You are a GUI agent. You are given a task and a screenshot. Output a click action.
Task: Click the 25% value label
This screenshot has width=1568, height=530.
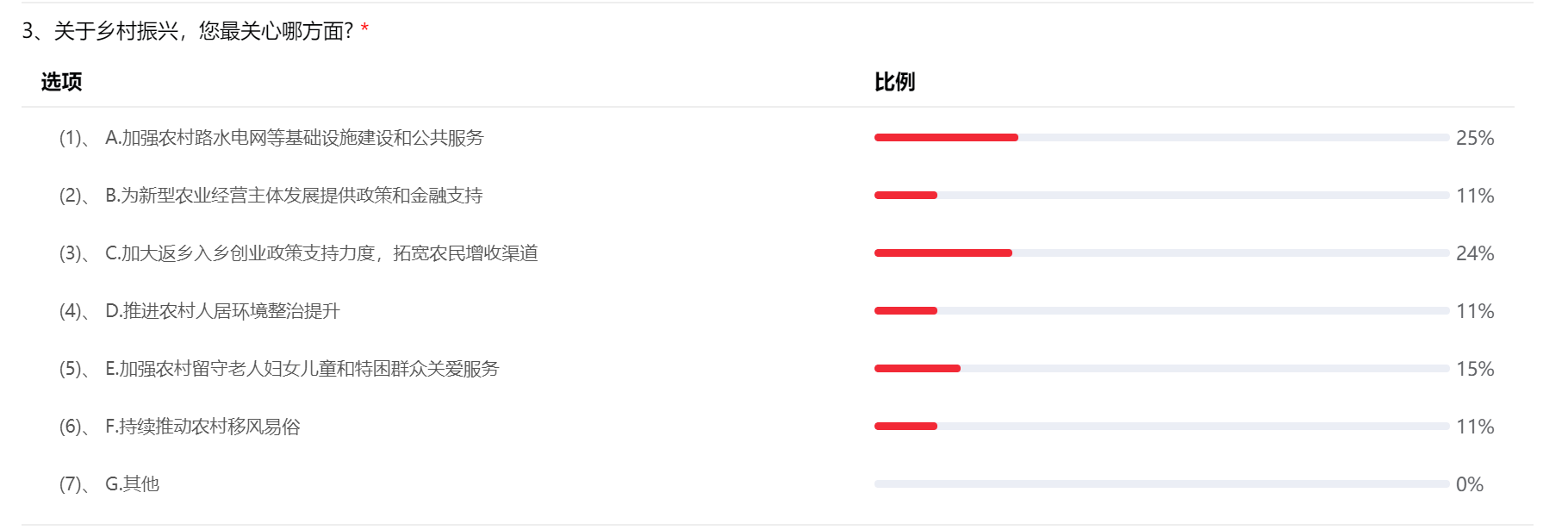tap(1474, 138)
